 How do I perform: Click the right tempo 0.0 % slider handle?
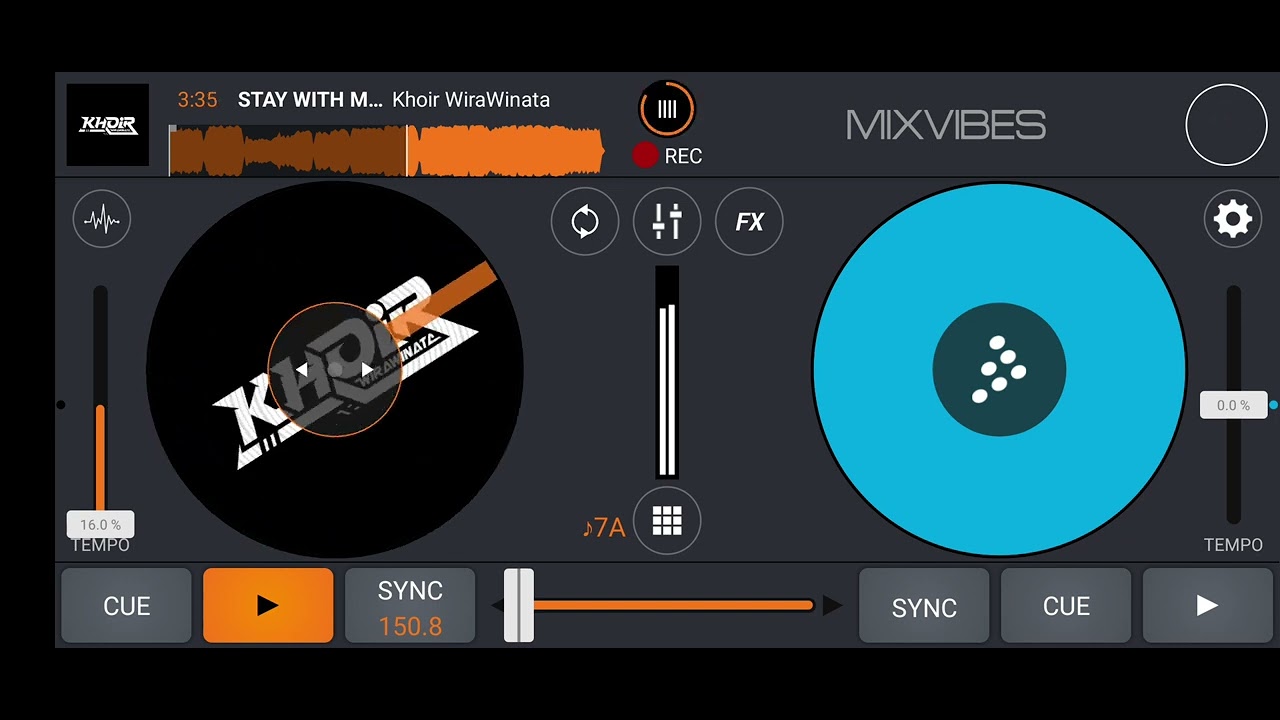[x=1233, y=405]
